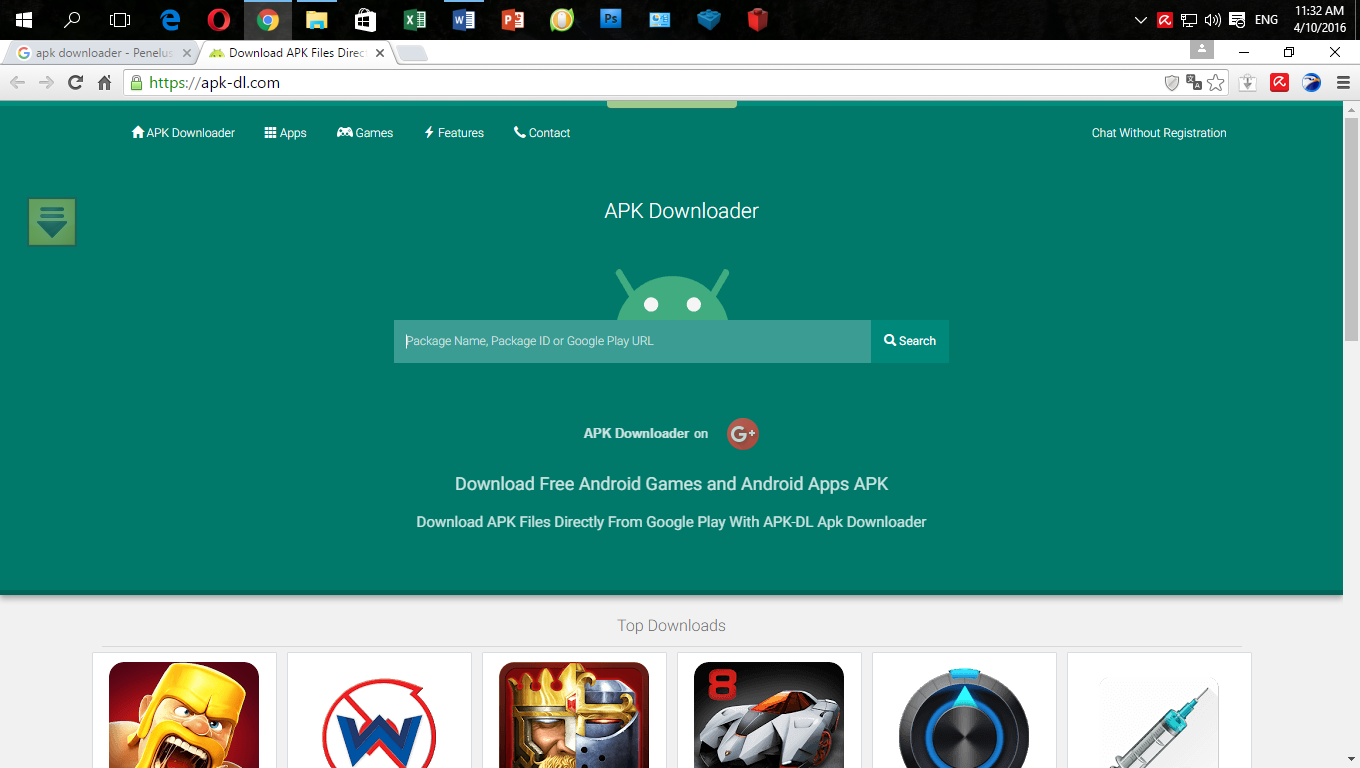Click the shield extension icon in address bar

(x=1172, y=83)
